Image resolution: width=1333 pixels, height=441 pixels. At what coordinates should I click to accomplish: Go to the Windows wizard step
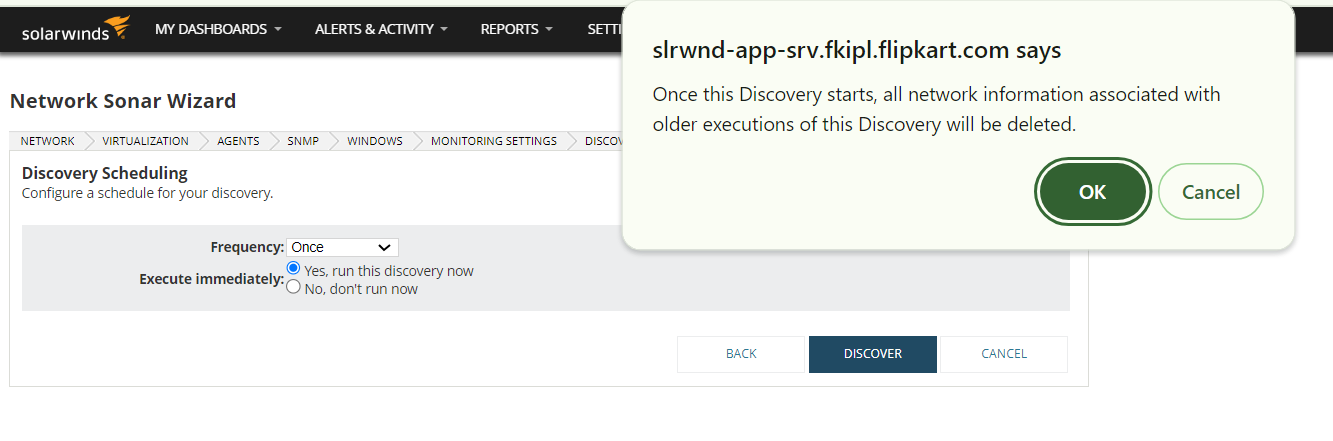point(375,141)
